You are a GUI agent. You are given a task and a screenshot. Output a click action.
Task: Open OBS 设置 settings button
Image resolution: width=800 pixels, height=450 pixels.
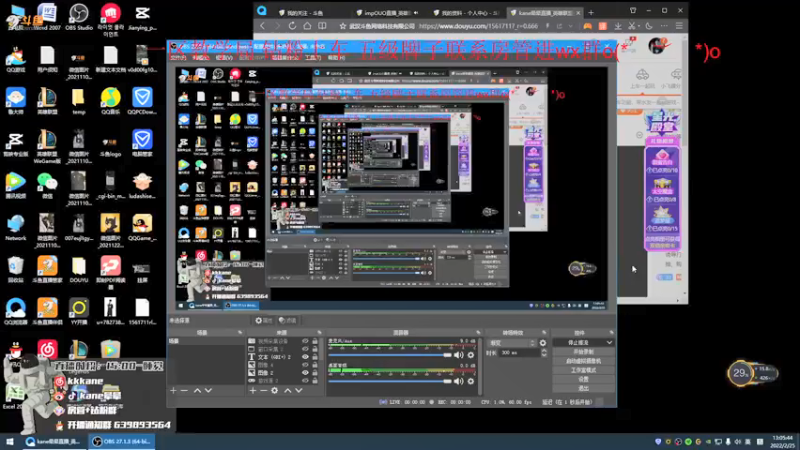[583, 379]
